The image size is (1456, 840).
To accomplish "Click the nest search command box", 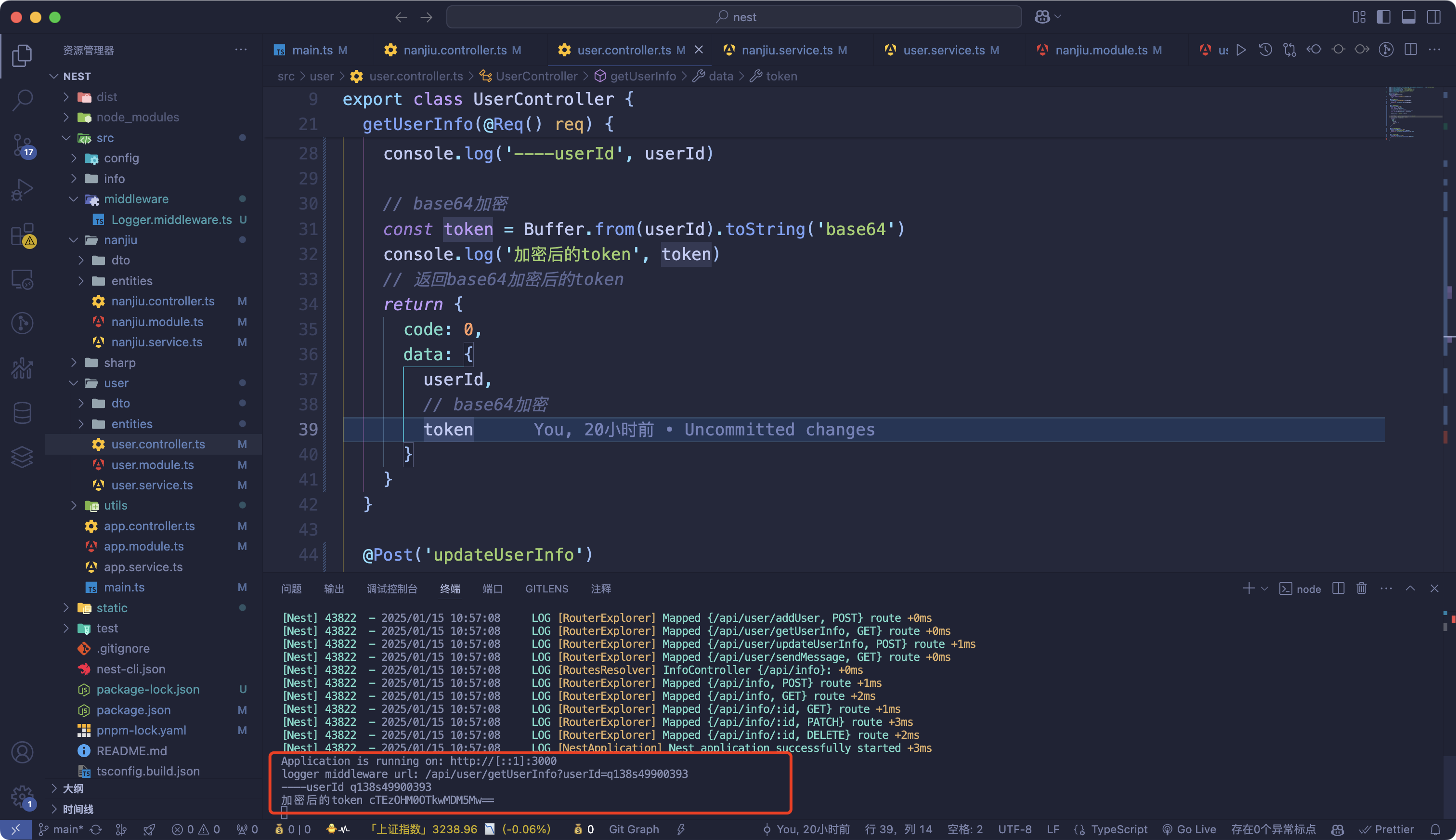I will [733, 17].
